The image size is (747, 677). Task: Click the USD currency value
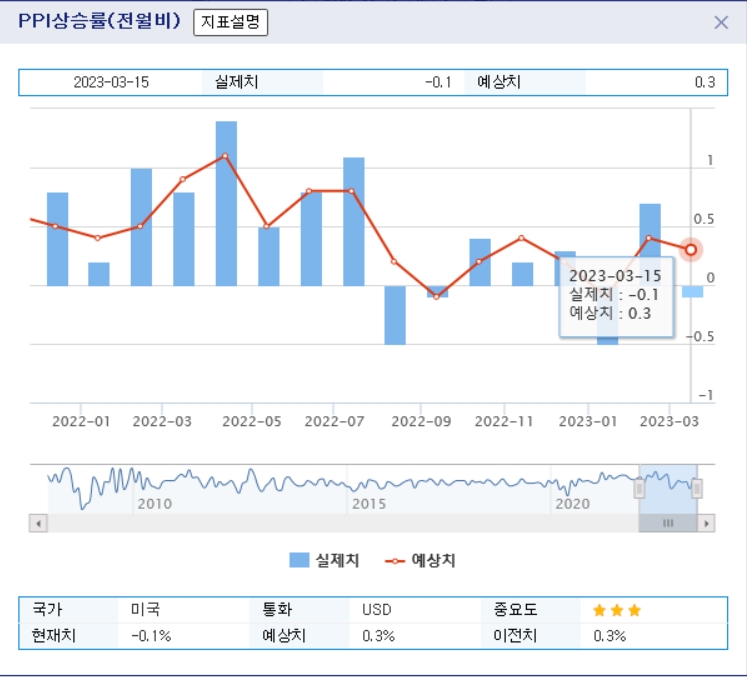377,609
